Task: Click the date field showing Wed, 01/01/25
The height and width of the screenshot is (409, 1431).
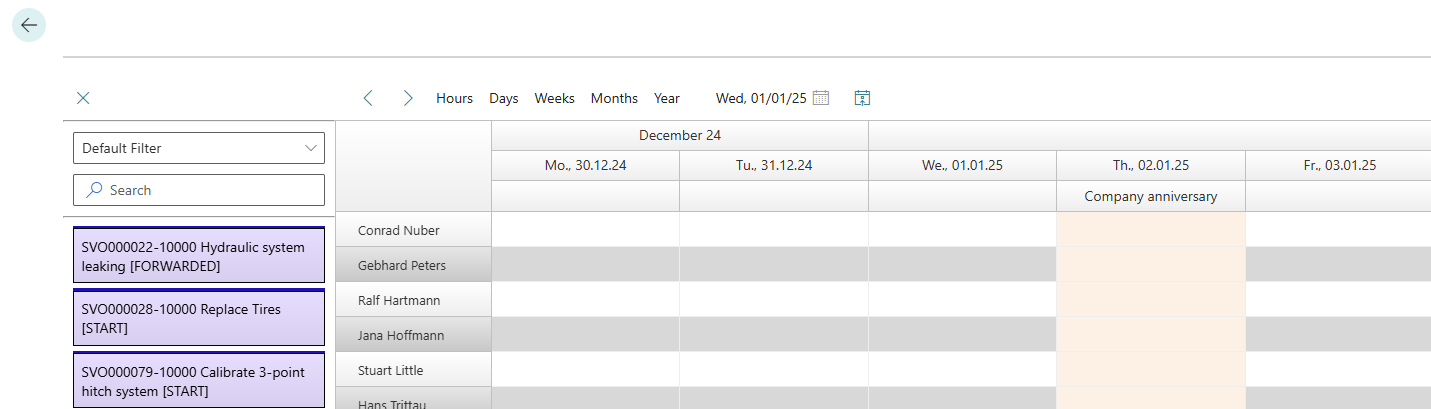Action: [x=760, y=98]
